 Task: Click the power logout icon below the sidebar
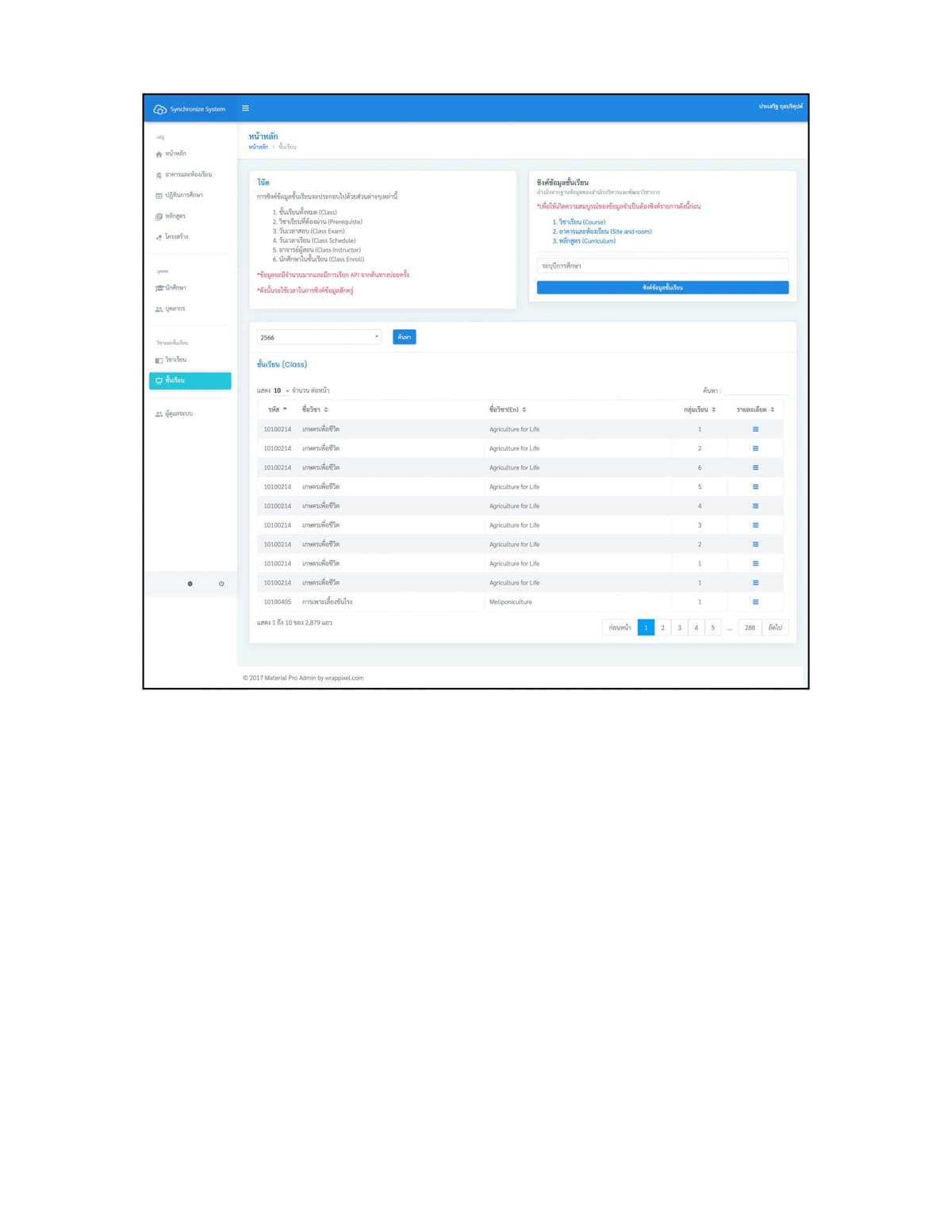[x=221, y=584]
